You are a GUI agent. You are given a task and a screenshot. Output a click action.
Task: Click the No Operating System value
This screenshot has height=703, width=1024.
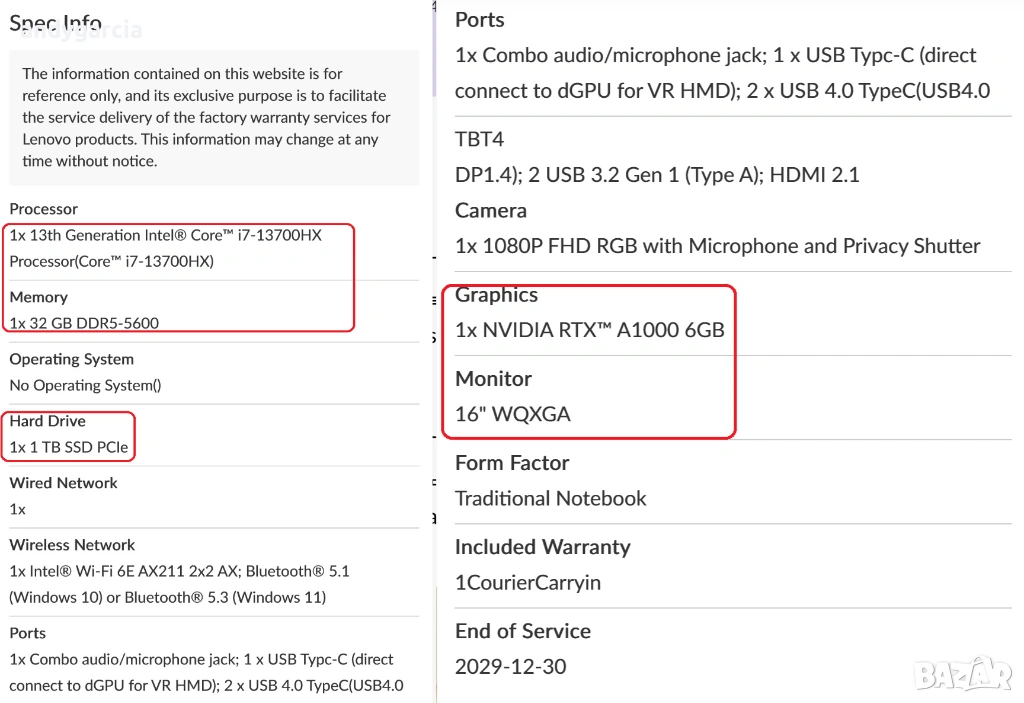coord(85,385)
